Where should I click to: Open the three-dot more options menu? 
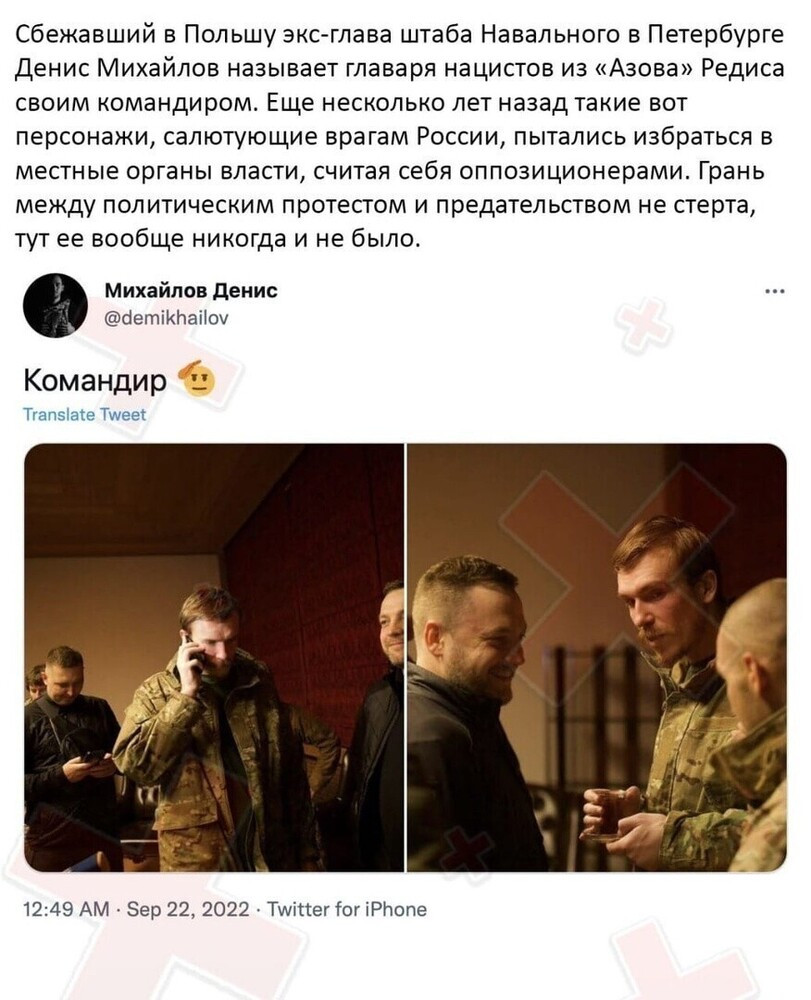774,292
